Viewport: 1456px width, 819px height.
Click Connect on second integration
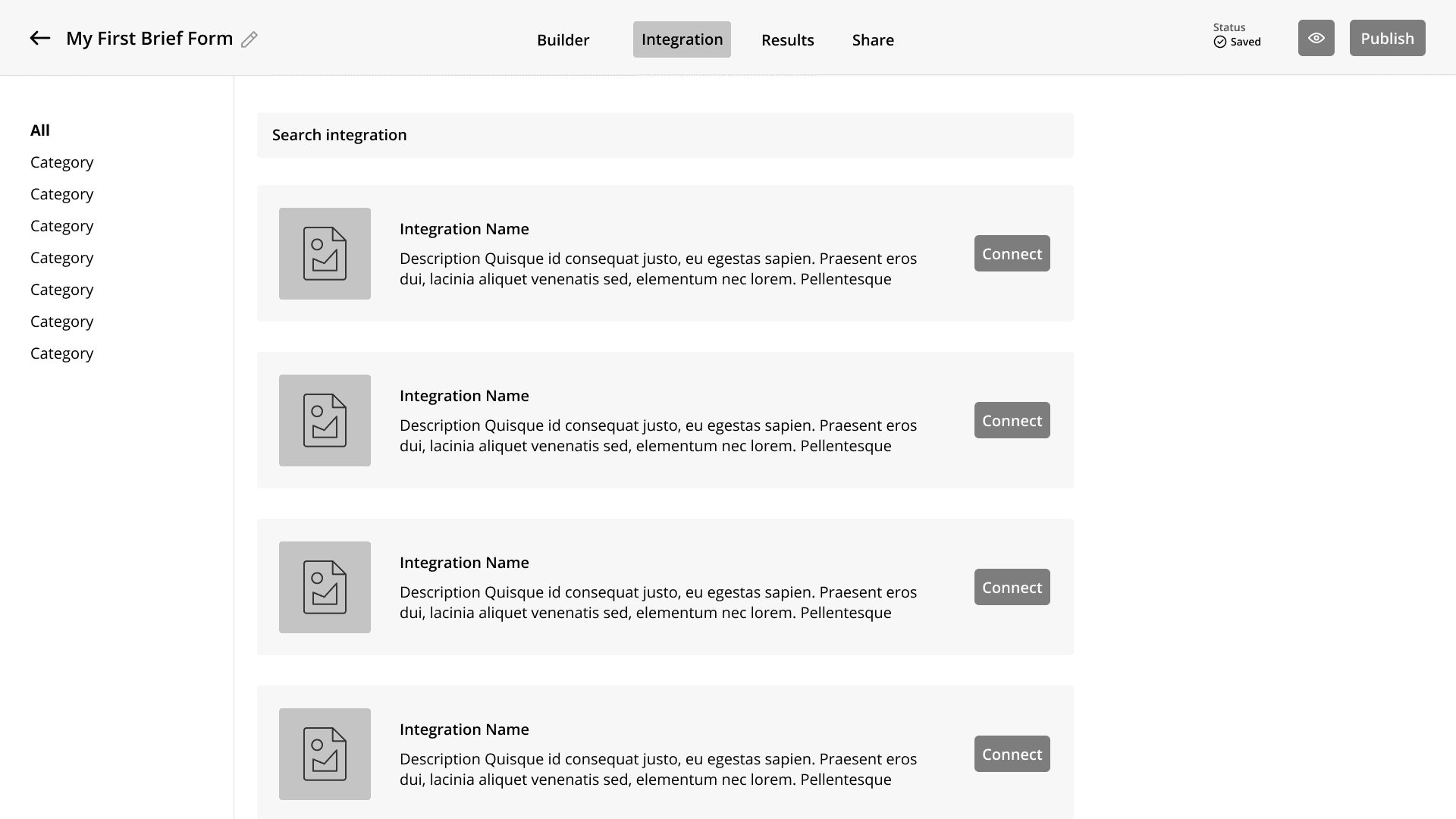1012,419
